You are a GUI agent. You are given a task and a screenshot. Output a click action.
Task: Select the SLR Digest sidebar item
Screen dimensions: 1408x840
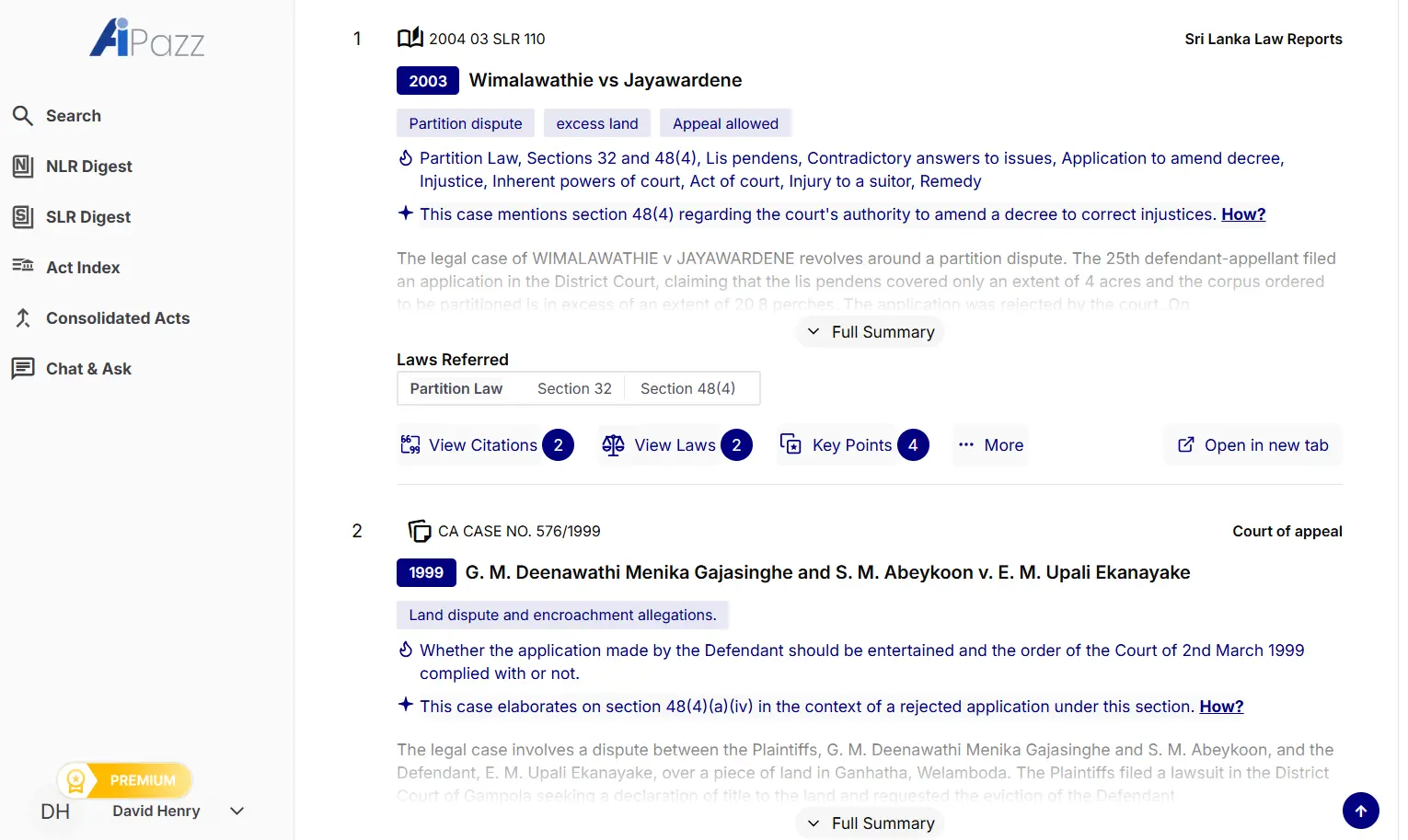pos(87,217)
